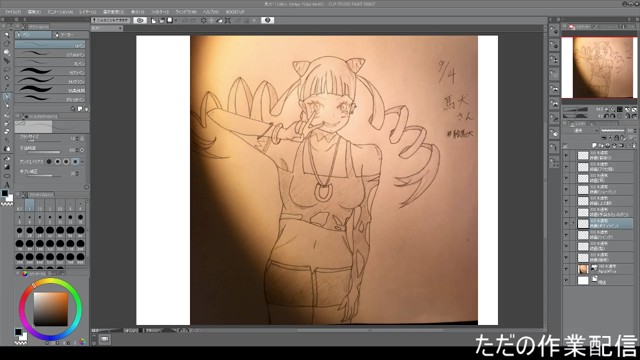Switch to the Marker sub tool tab
This screenshot has width=640, height=360.
(x=71, y=35)
